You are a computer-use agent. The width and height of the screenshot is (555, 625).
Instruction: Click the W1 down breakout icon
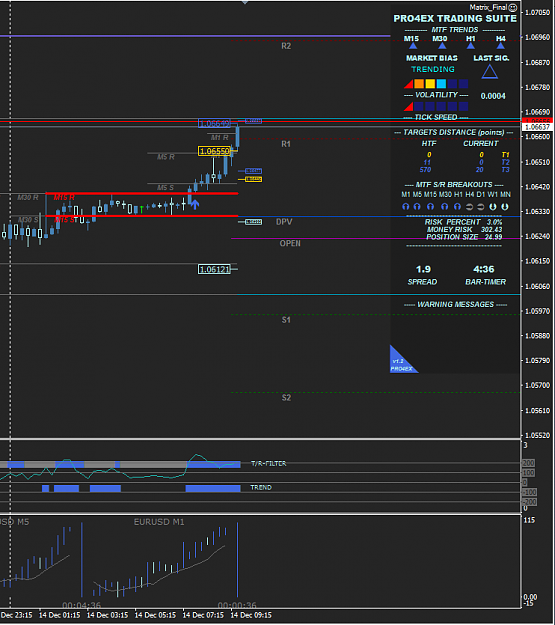point(493,206)
